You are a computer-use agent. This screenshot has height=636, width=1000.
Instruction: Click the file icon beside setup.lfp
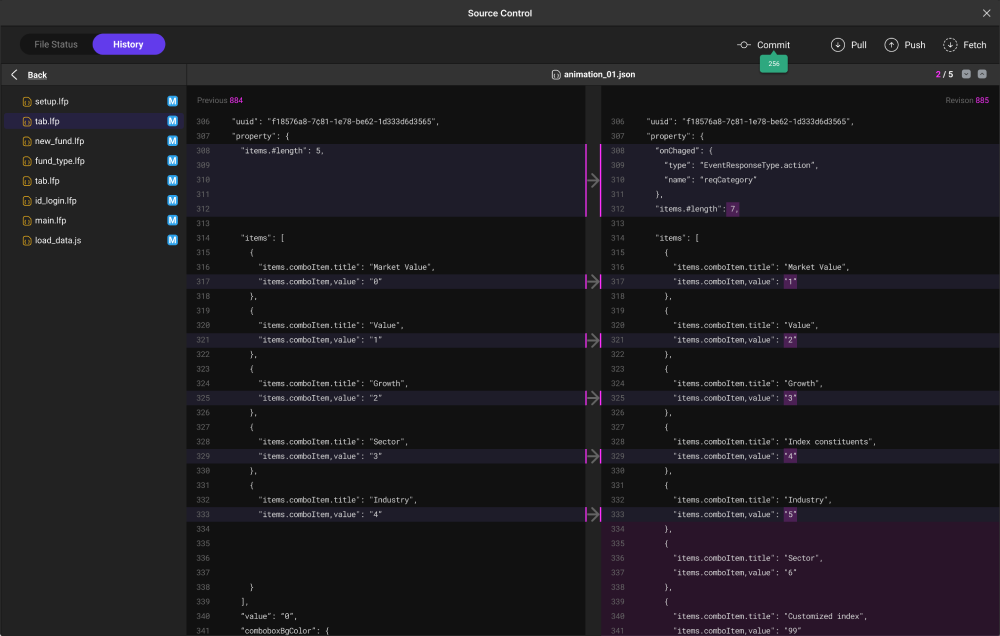pos(27,102)
